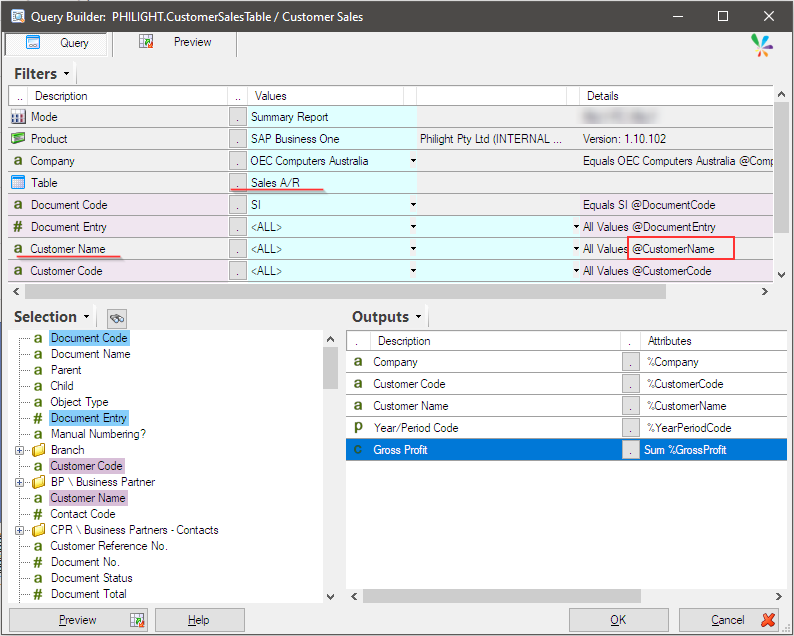Open the Selection dropdown menu

[87, 317]
